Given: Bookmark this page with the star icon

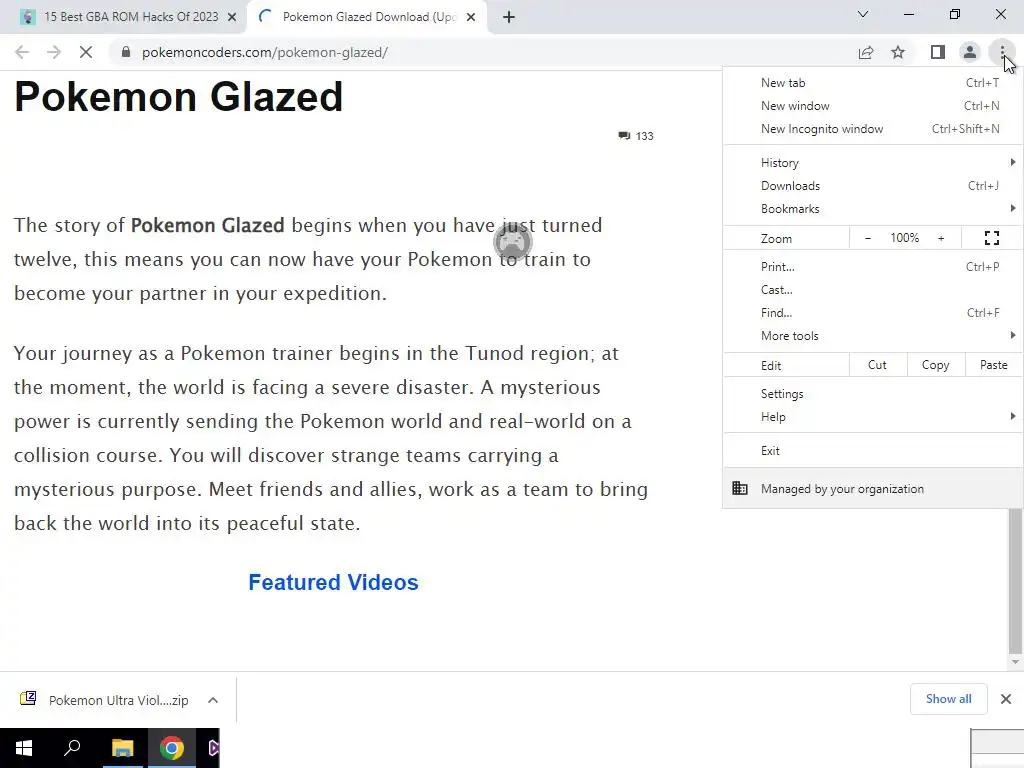Looking at the screenshot, I should coord(898,52).
